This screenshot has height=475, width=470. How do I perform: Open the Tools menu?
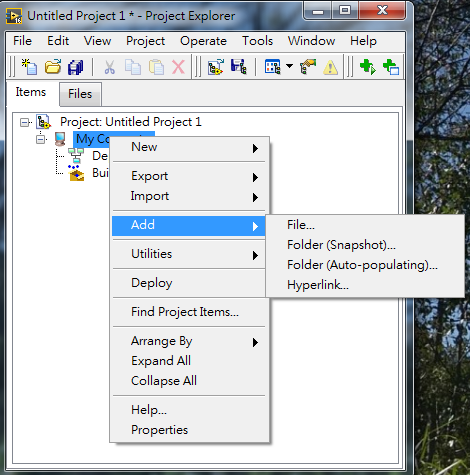(x=257, y=41)
